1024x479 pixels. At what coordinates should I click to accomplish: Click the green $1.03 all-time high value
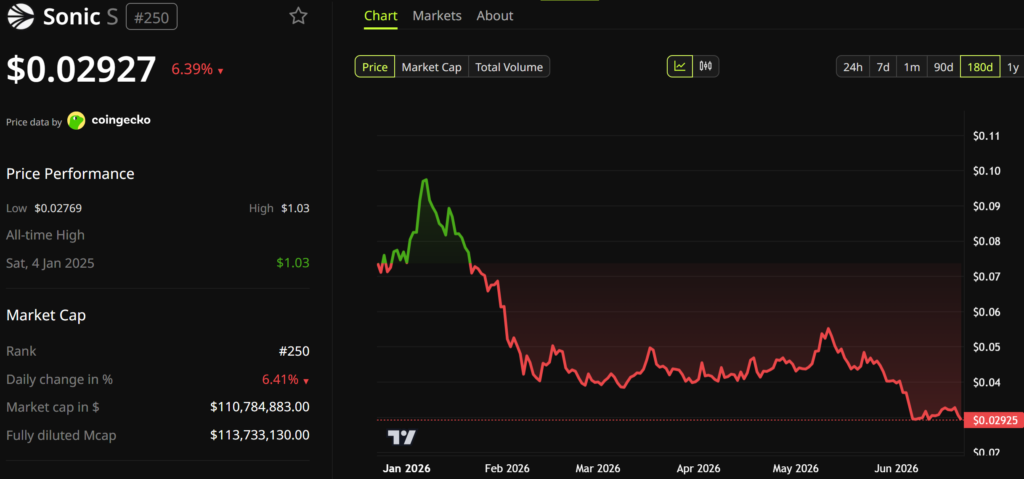click(293, 263)
